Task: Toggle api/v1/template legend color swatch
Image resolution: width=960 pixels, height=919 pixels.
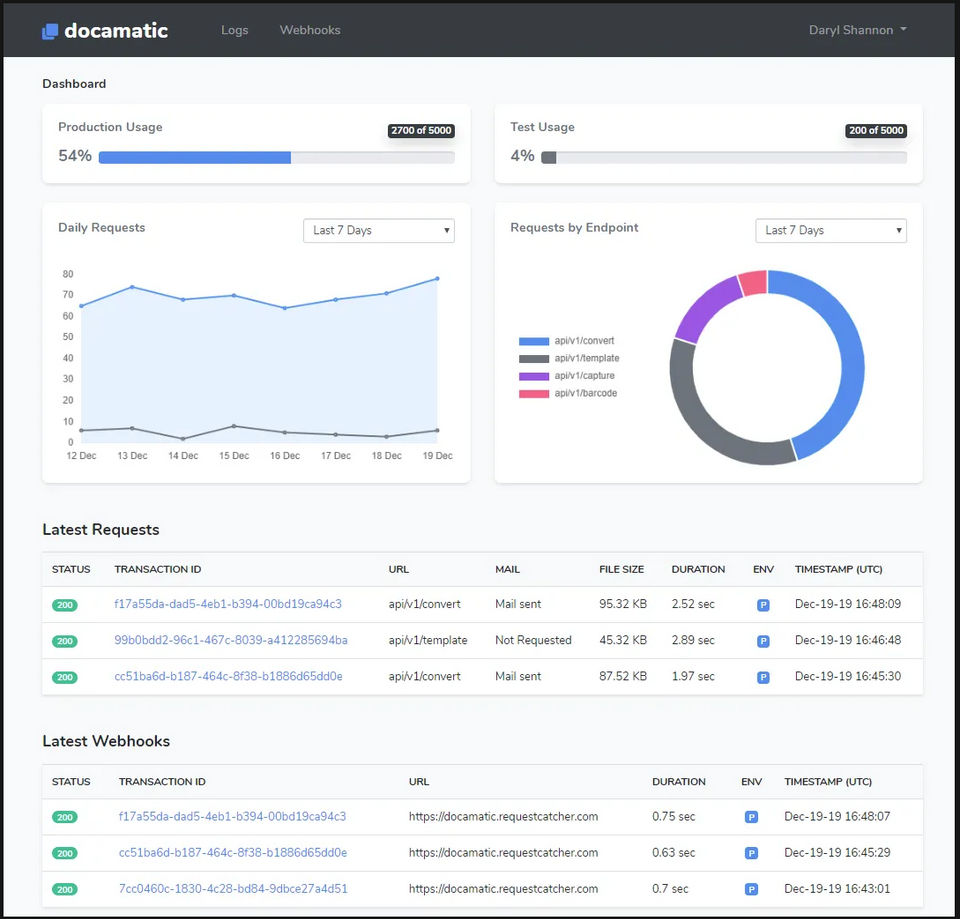Action: [534, 359]
